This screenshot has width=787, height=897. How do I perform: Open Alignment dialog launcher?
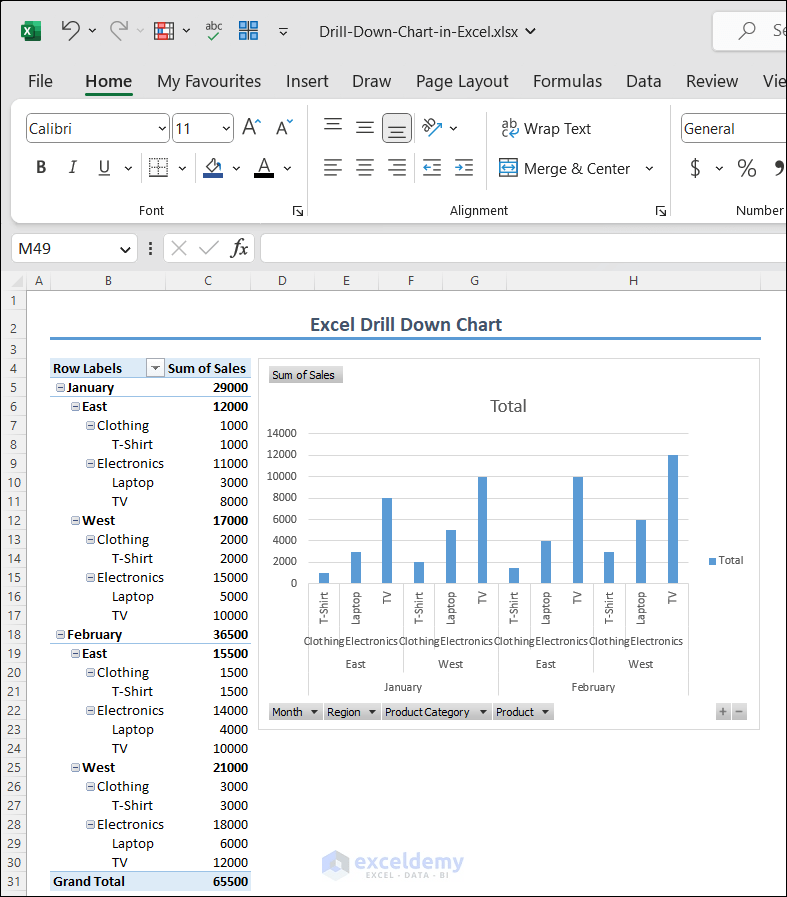click(x=661, y=211)
